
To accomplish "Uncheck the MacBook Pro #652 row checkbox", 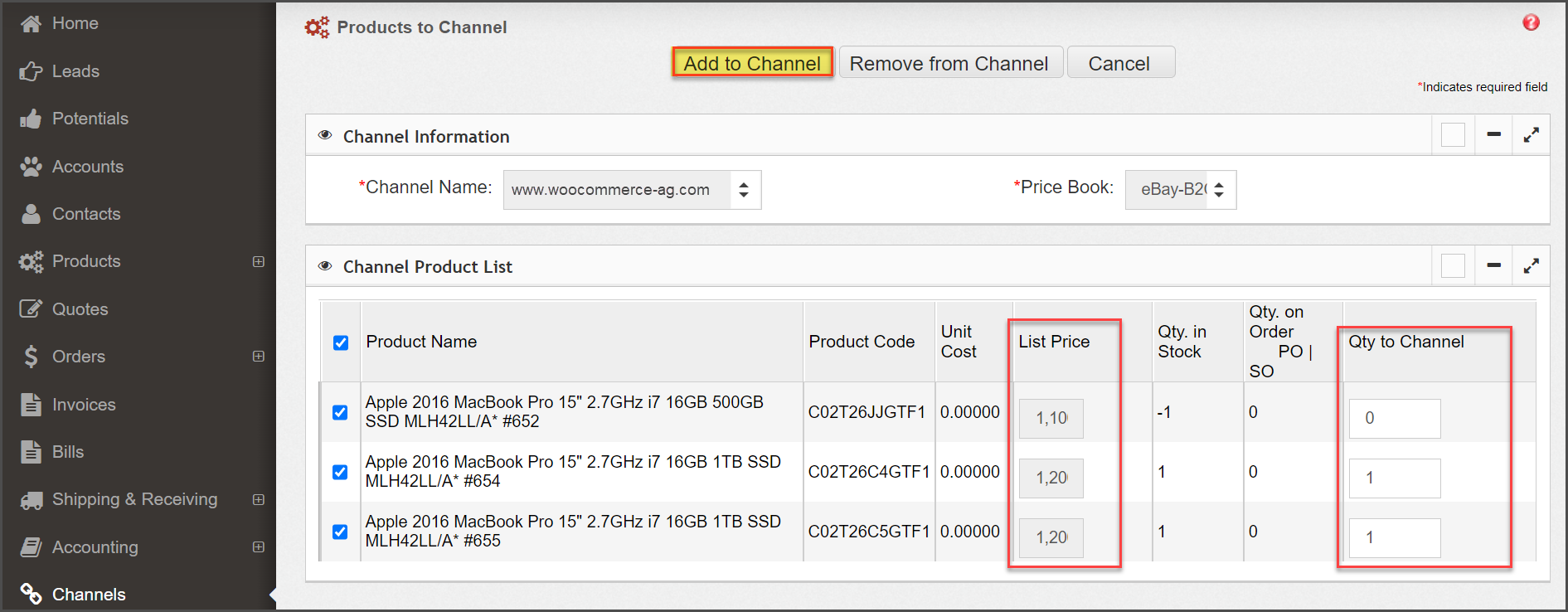I will (x=340, y=412).
